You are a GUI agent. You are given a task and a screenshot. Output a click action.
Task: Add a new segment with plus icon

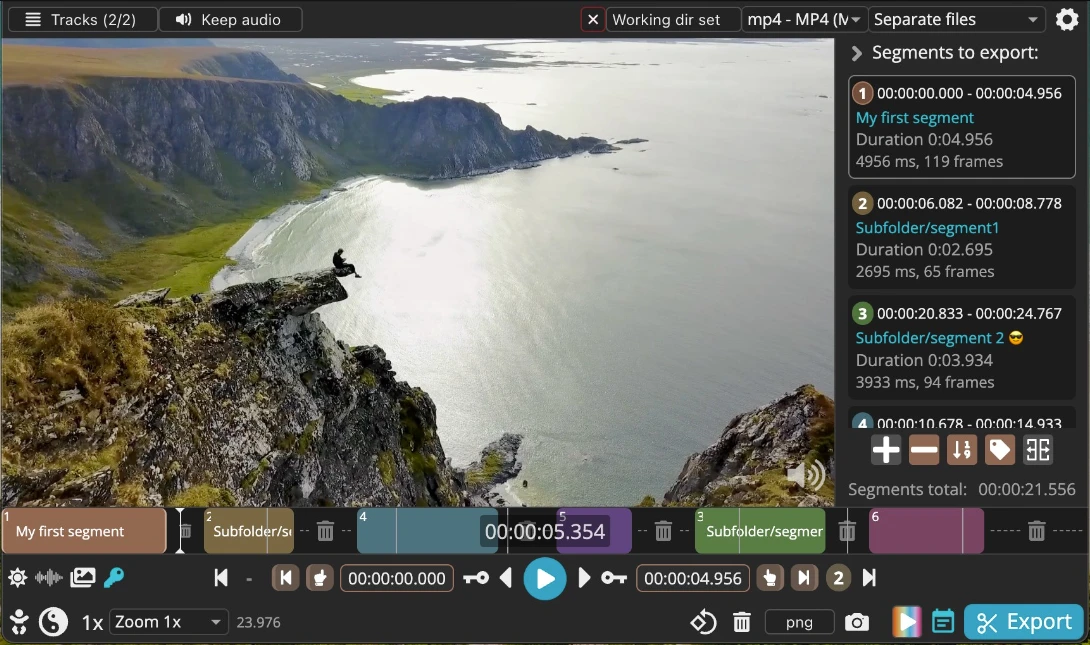[x=886, y=450]
